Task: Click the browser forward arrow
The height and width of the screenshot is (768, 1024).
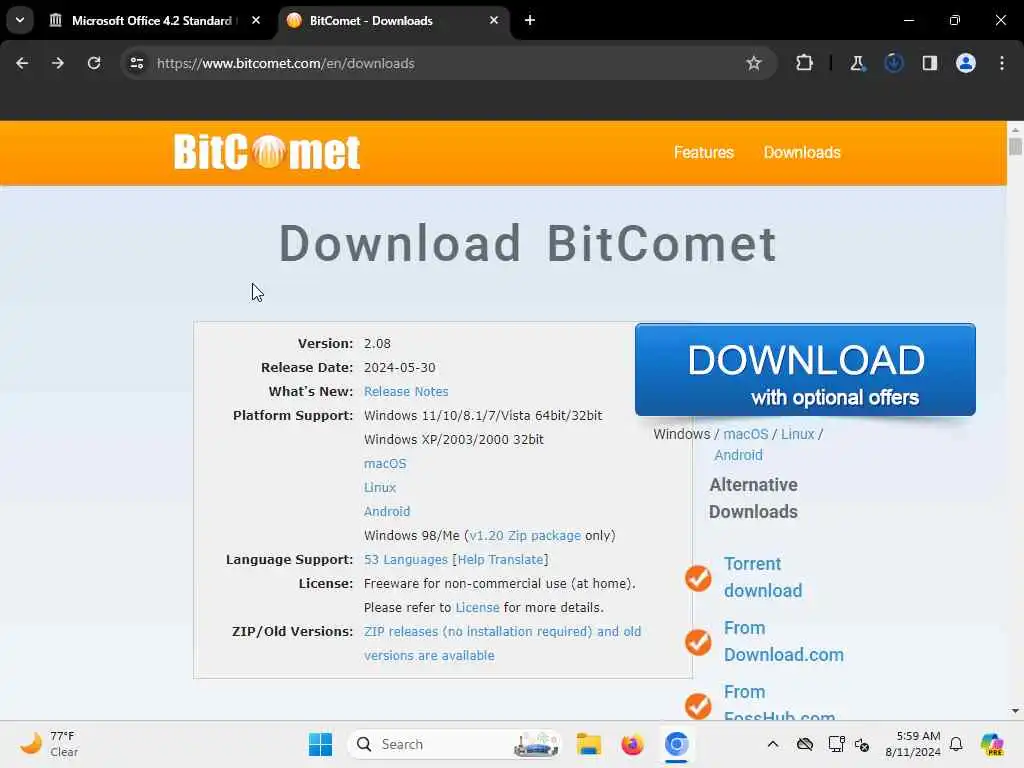Action: (58, 63)
